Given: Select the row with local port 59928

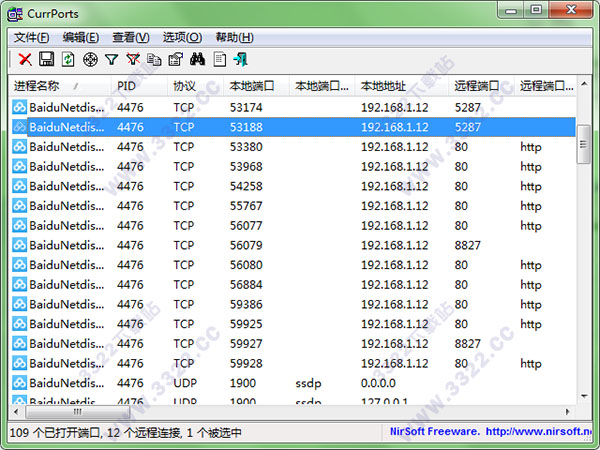Looking at the screenshot, I should coord(293,364).
